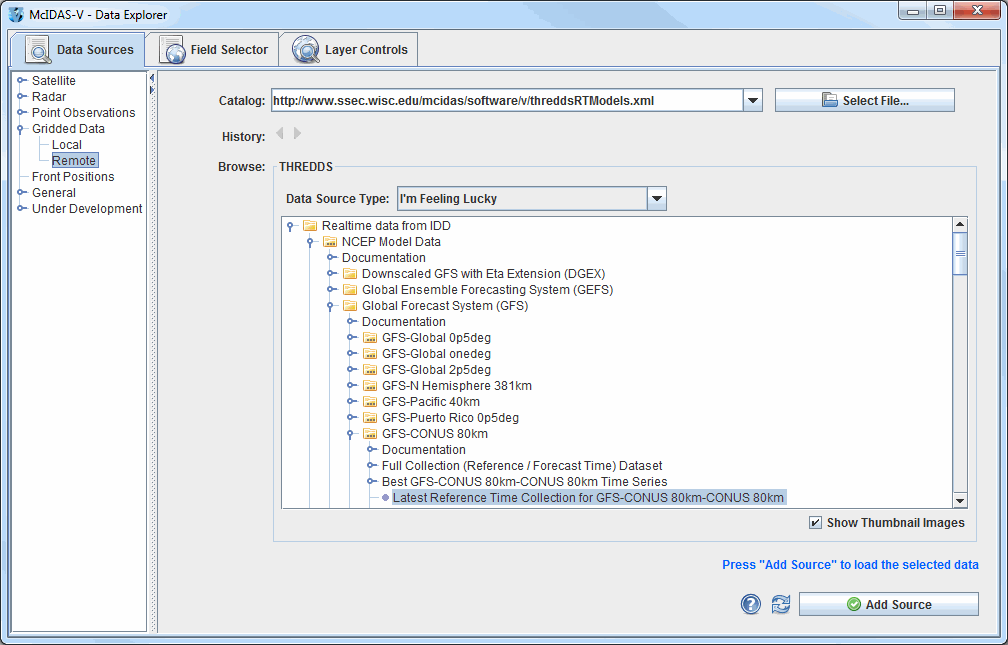Toggle Show Thumbnail Images checkbox

tap(816, 523)
